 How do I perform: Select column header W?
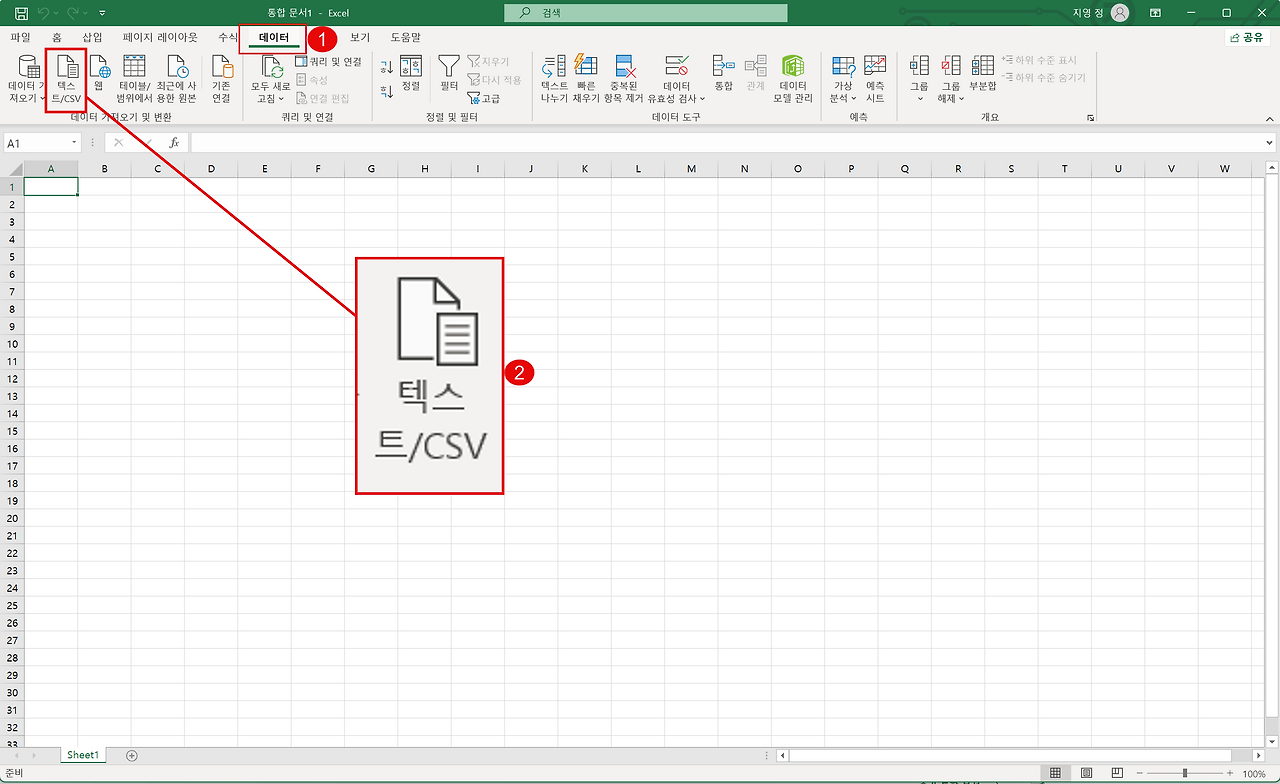(1225, 169)
